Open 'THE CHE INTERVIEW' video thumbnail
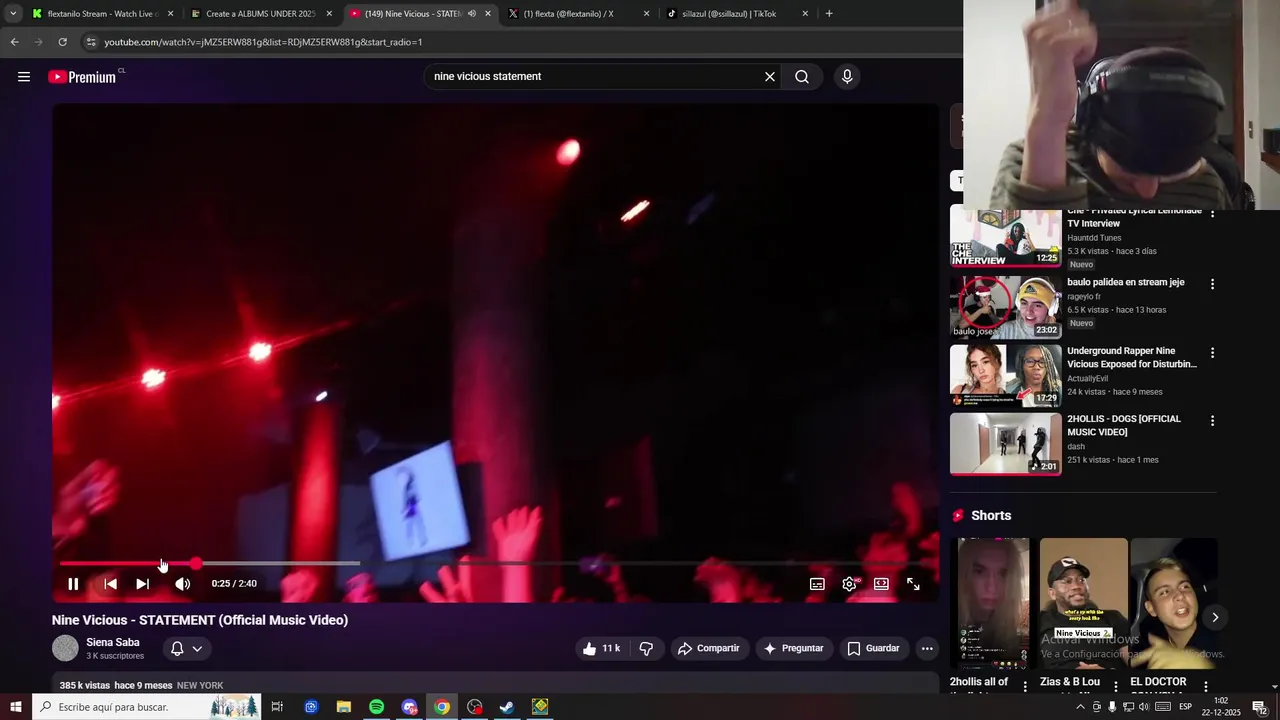The width and height of the screenshot is (1280, 720). click(1005, 237)
